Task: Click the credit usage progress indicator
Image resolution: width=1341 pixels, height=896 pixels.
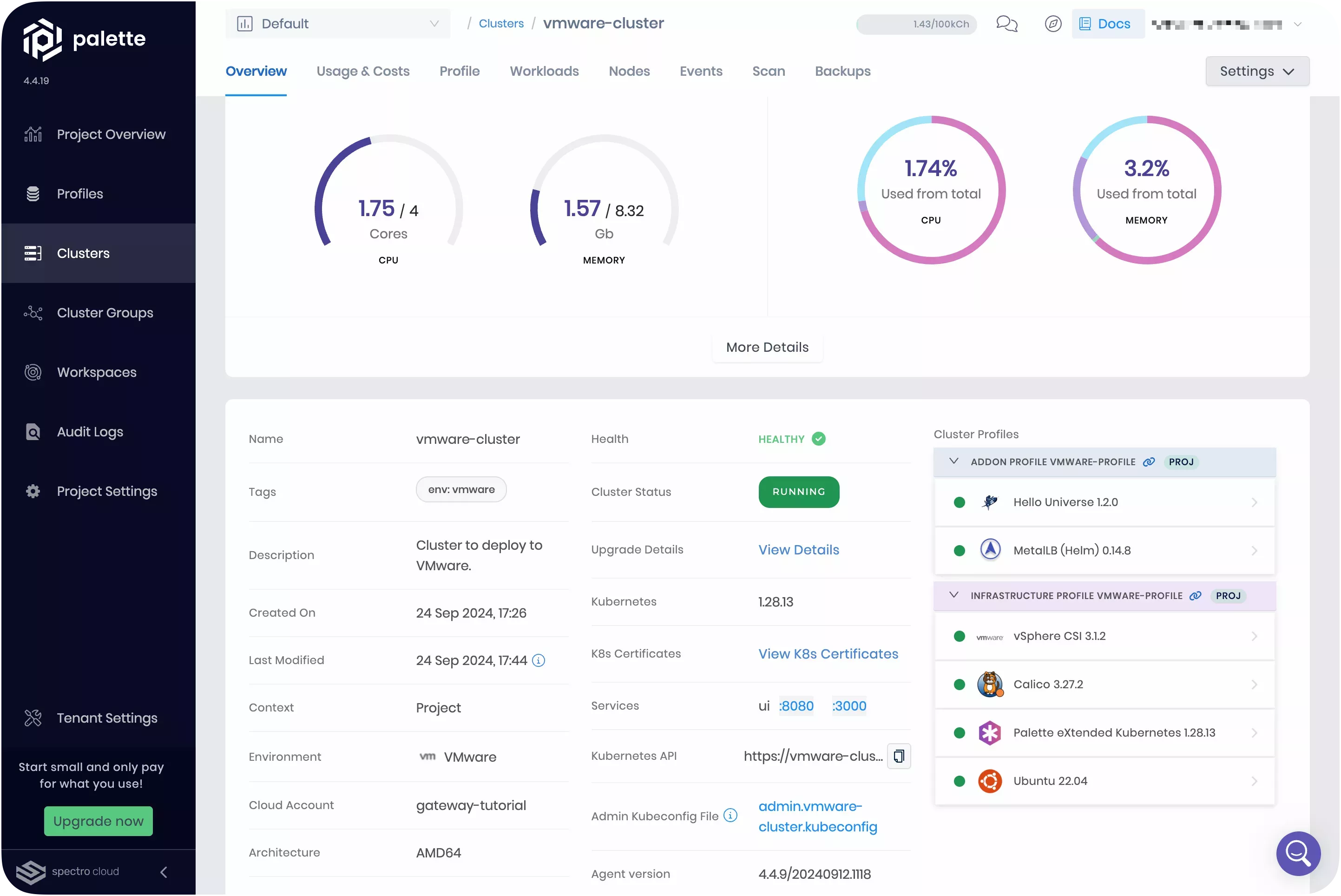Action: click(x=916, y=25)
